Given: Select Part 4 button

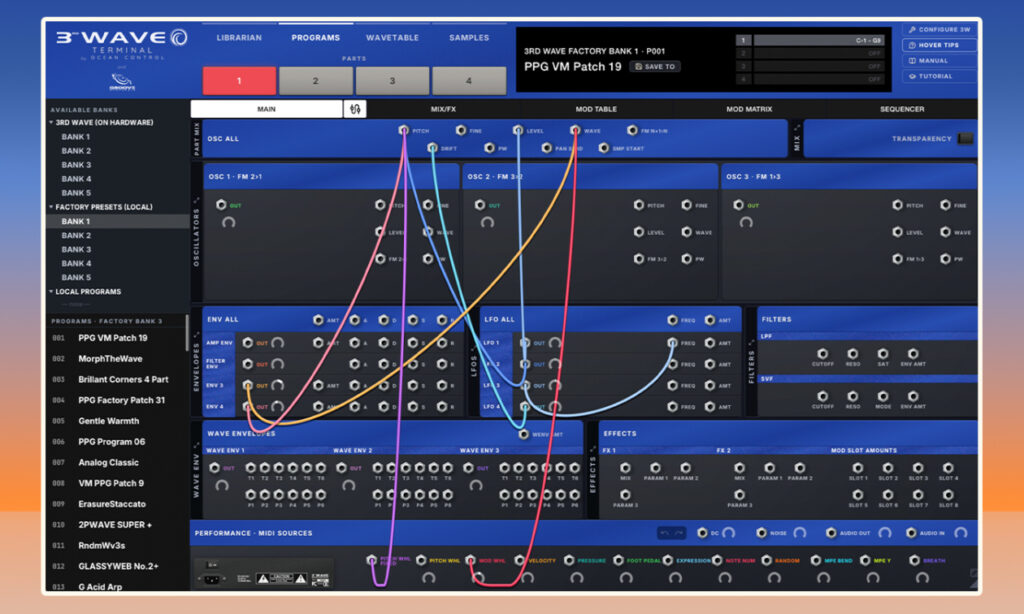Looking at the screenshot, I should pyautogui.click(x=469, y=80).
